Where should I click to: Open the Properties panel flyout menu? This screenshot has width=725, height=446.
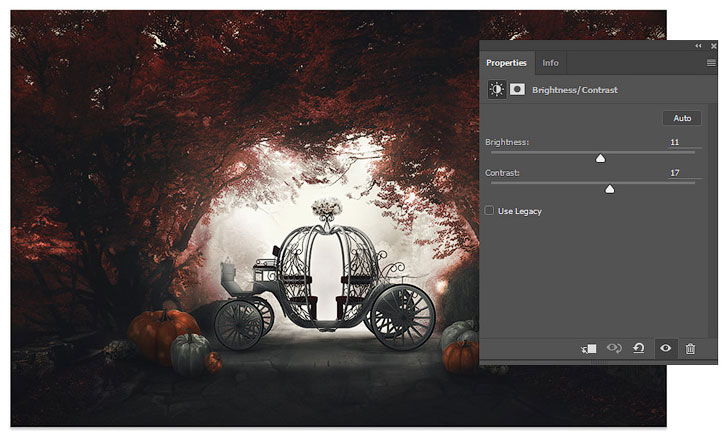point(711,63)
